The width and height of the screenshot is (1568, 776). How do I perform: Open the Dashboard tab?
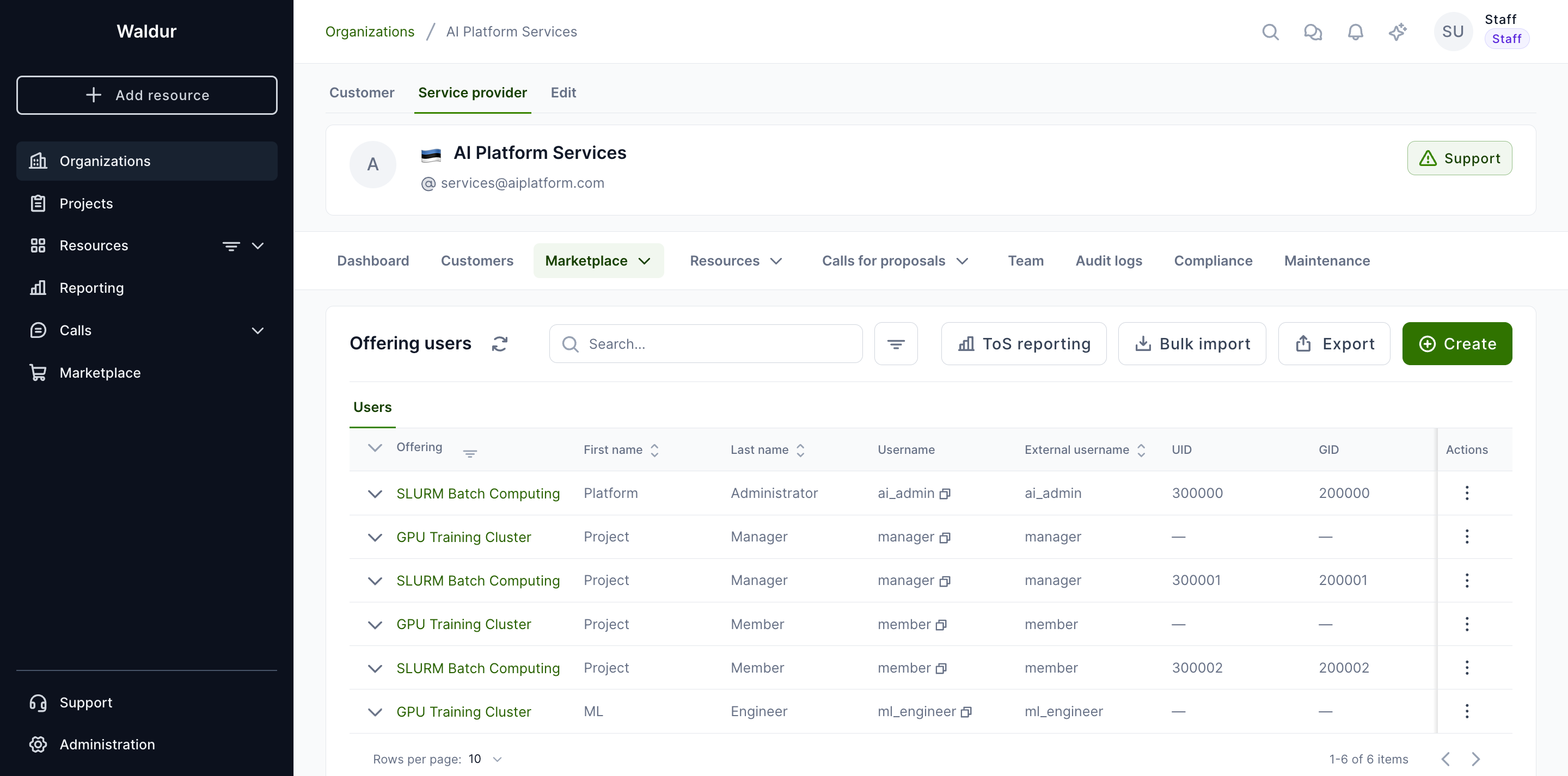pyautogui.click(x=372, y=261)
